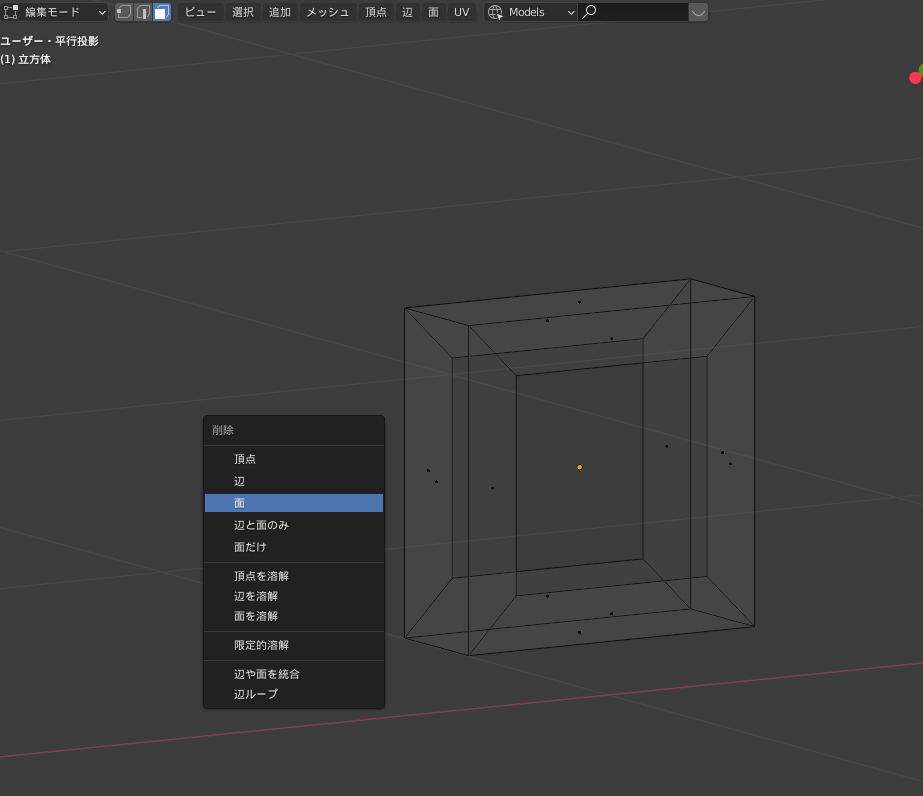Open the 選択 menu
923x796 pixels.
click(x=243, y=12)
